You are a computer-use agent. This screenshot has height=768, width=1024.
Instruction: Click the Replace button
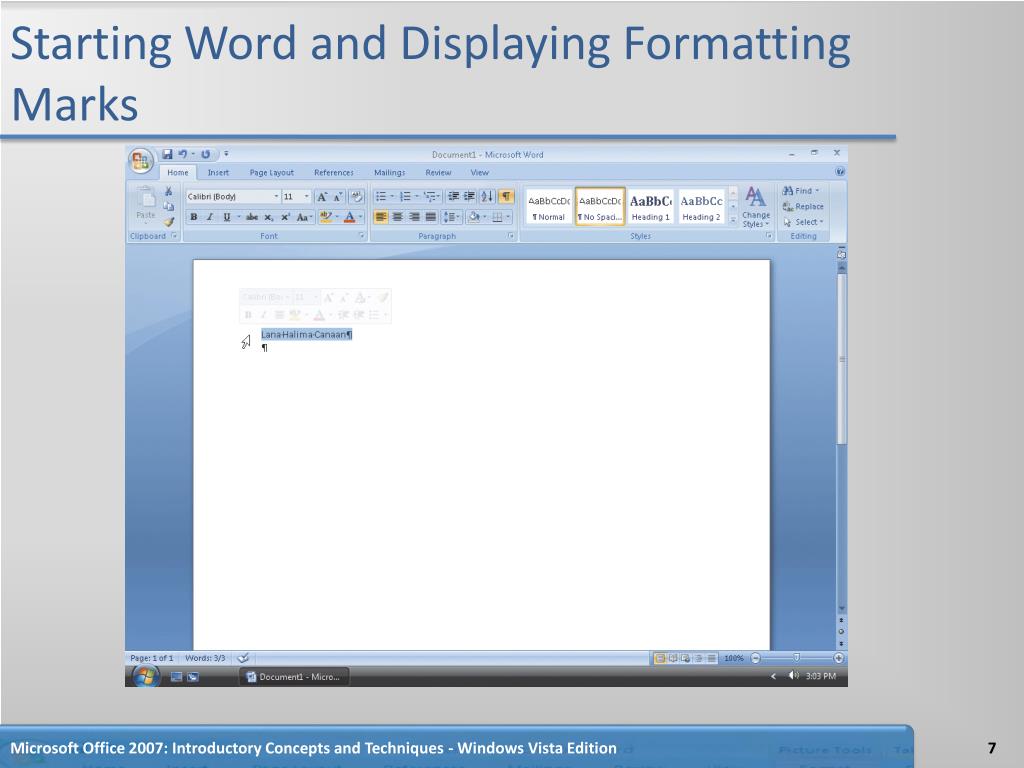click(x=803, y=206)
